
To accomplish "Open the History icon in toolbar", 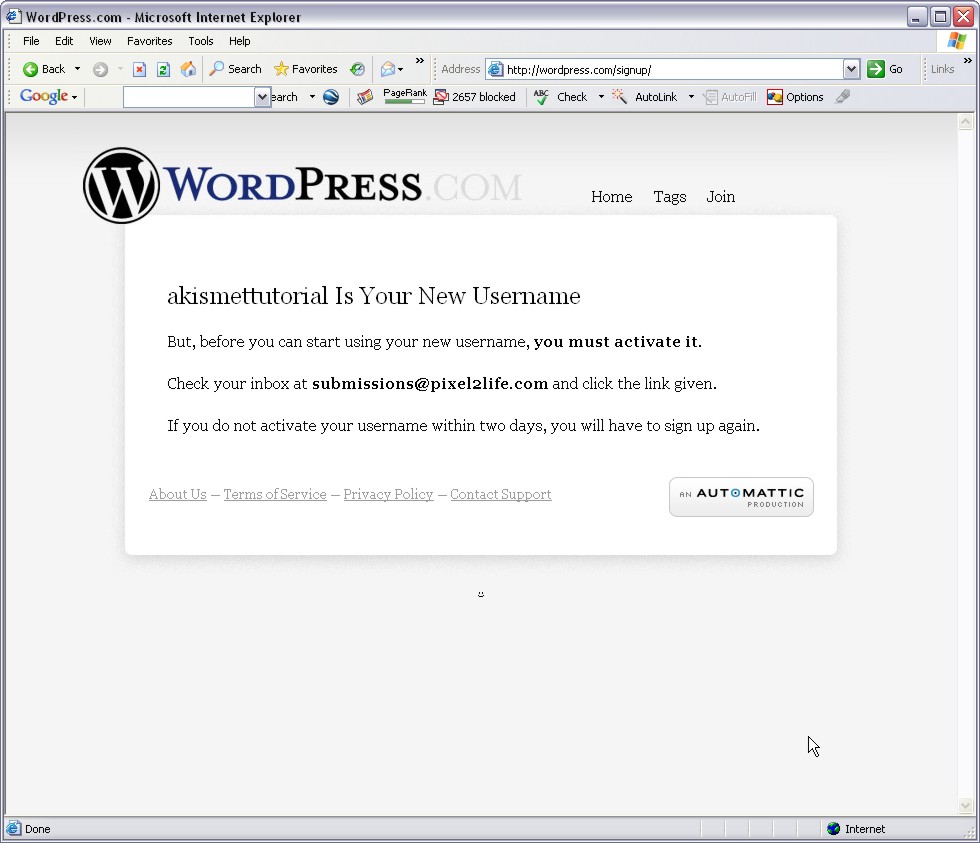I will [357, 69].
